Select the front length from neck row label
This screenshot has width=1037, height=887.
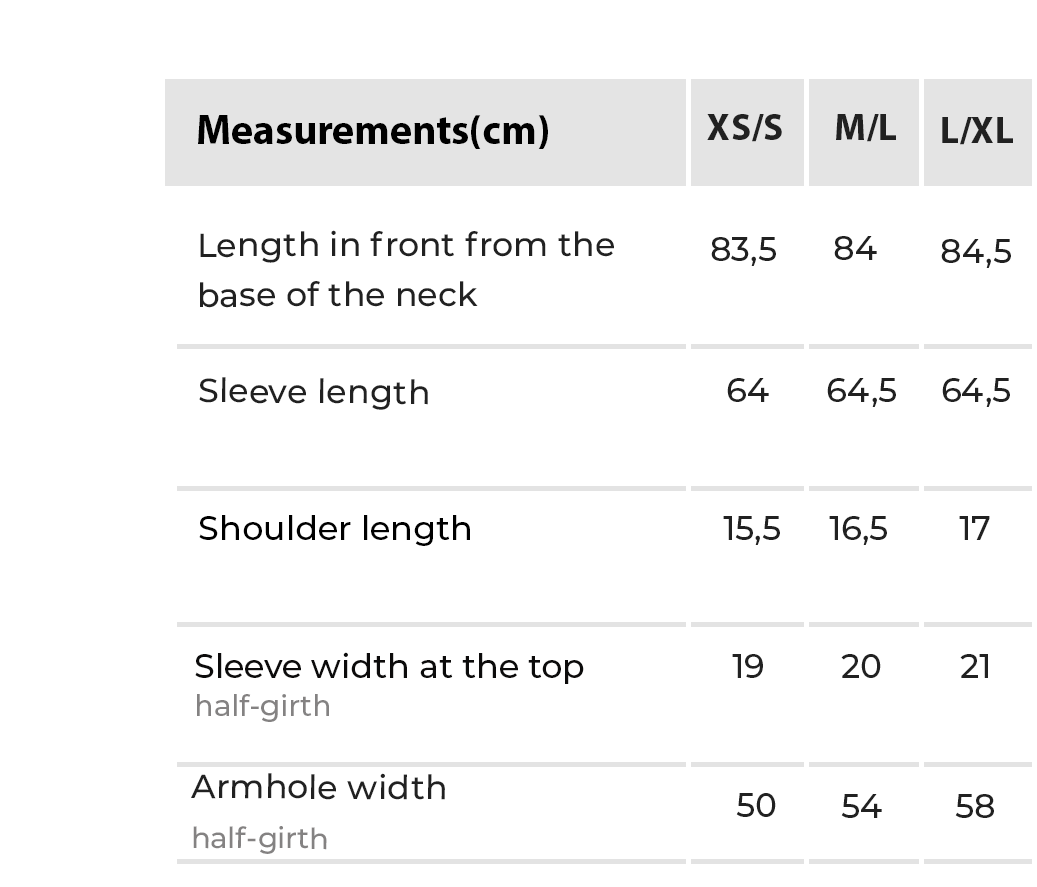click(x=406, y=269)
